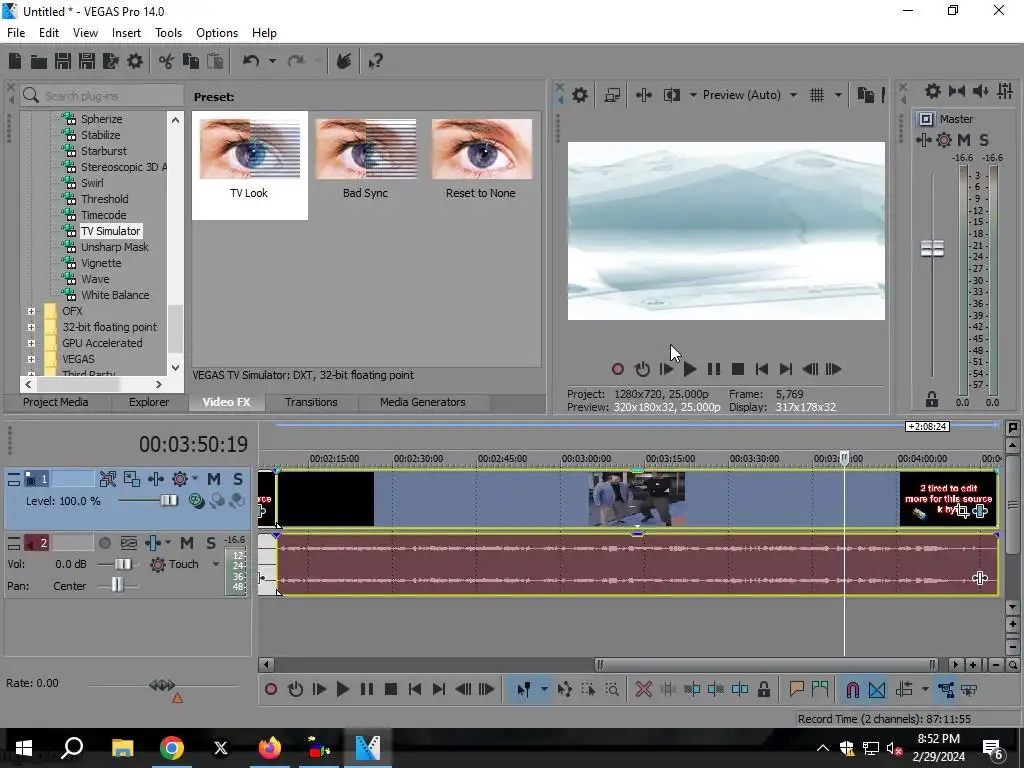Open Track FX on video track 1
The height and width of the screenshot is (768, 1024).
[155, 479]
